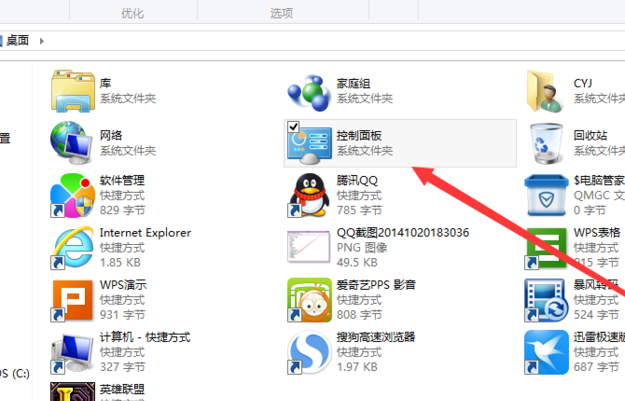Click the 家庭组 name label
Screen dimensions: 625x401
coord(354,83)
